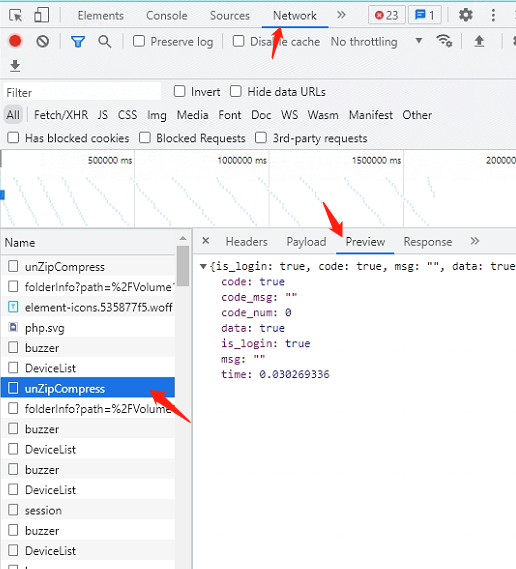Click the import HAR upload arrow
516x569 pixels.
pyautogui.click(x=479, y=41)
